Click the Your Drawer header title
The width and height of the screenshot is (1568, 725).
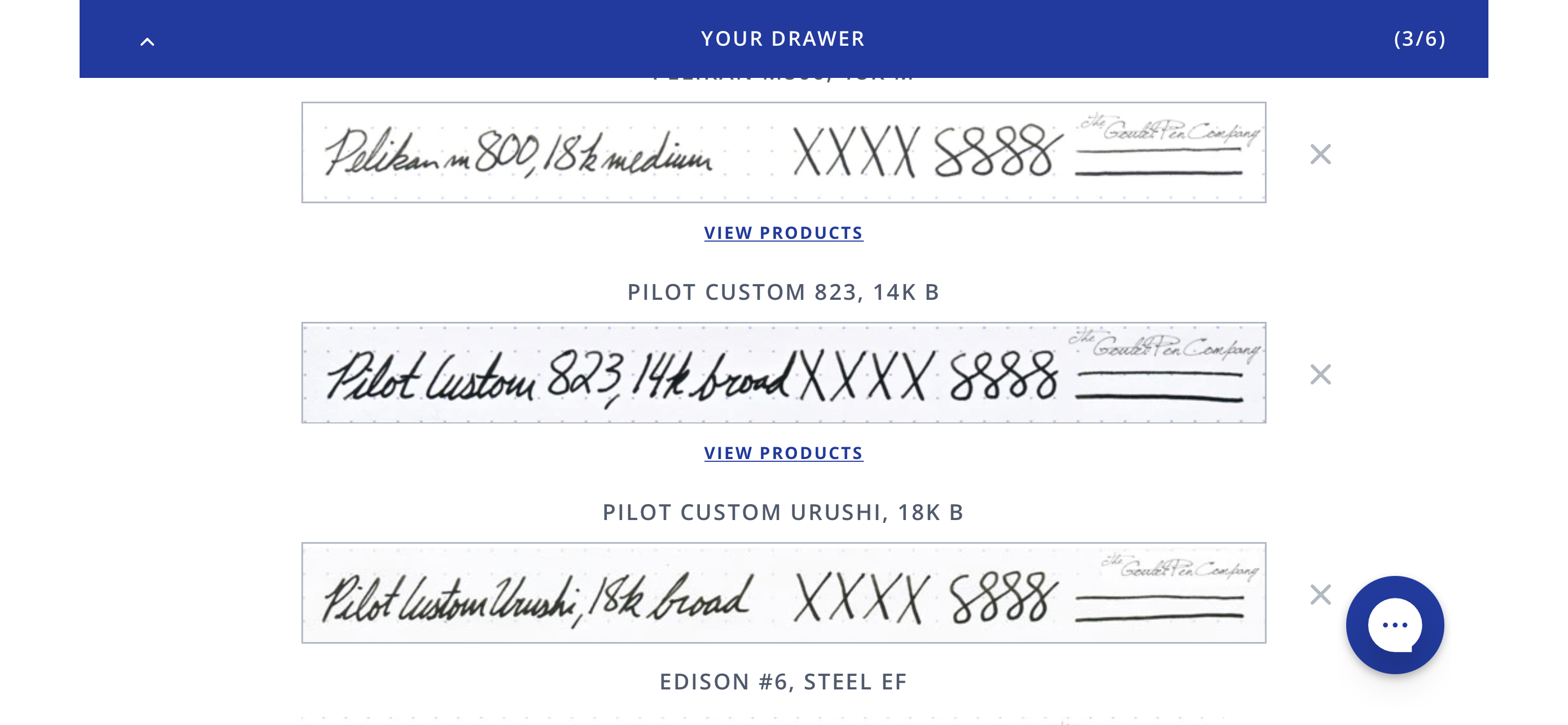[x=783, y=38]
